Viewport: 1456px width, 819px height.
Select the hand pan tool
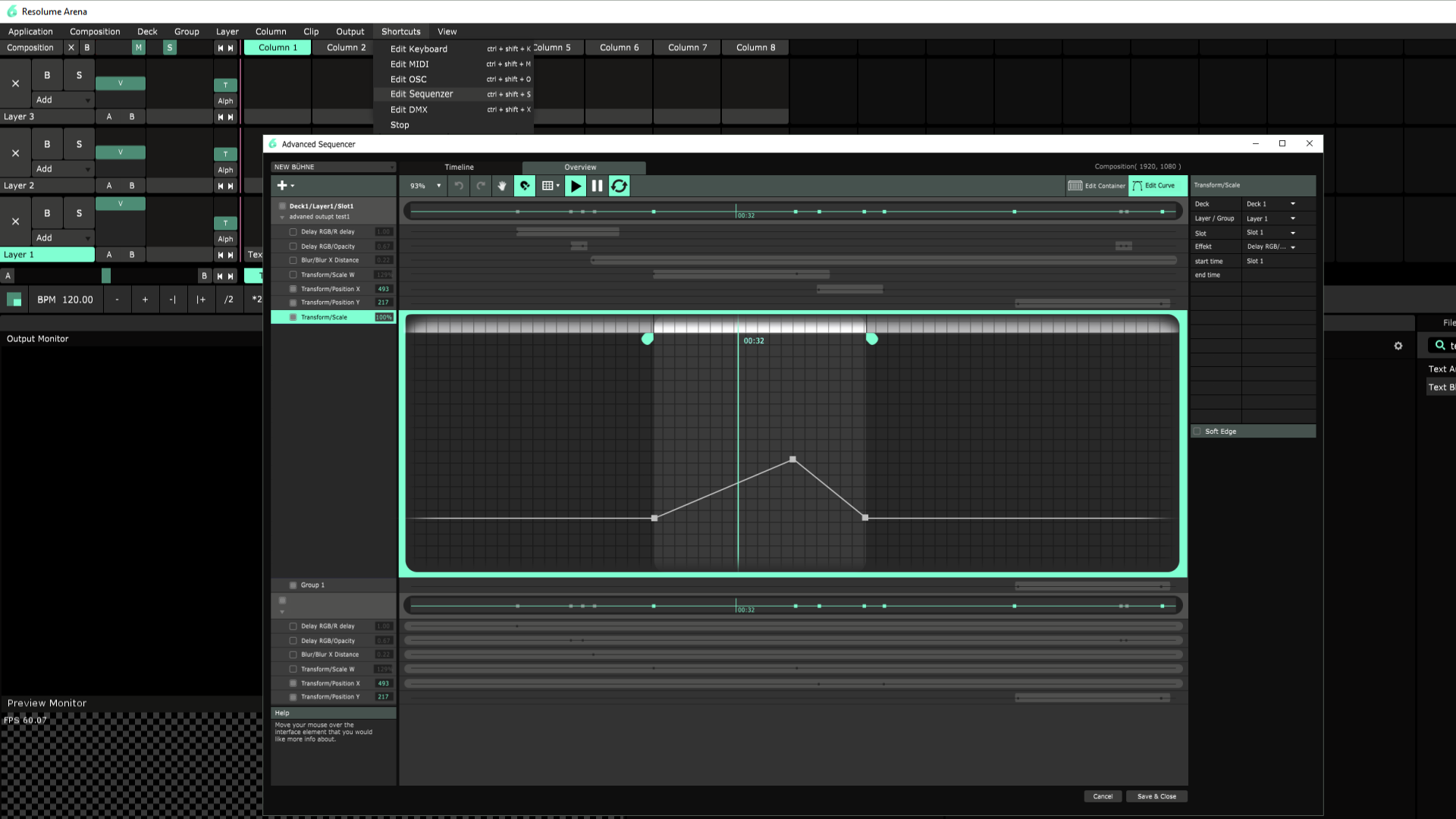point(501,186)
